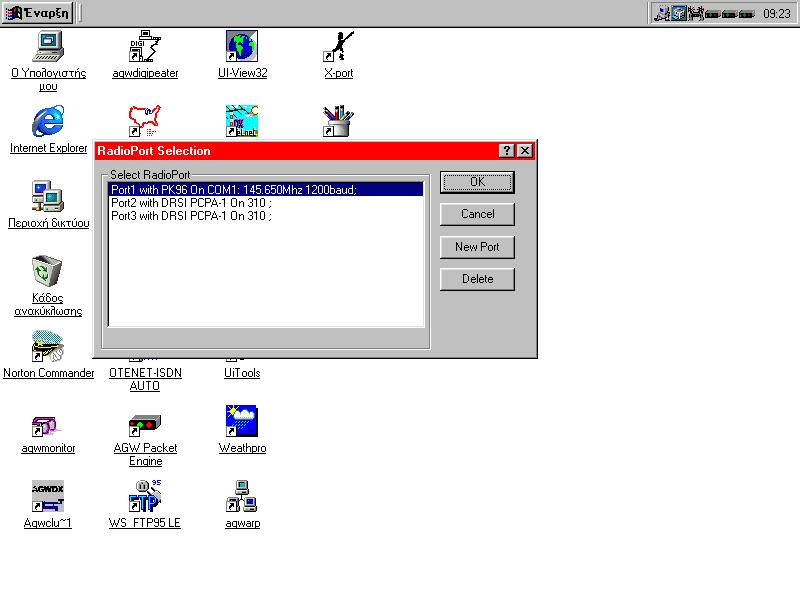Viewport: 800px width, 600px height.
Task: Cancel the RadioPort Selection dialog
Action: click(x=477, y=214)
